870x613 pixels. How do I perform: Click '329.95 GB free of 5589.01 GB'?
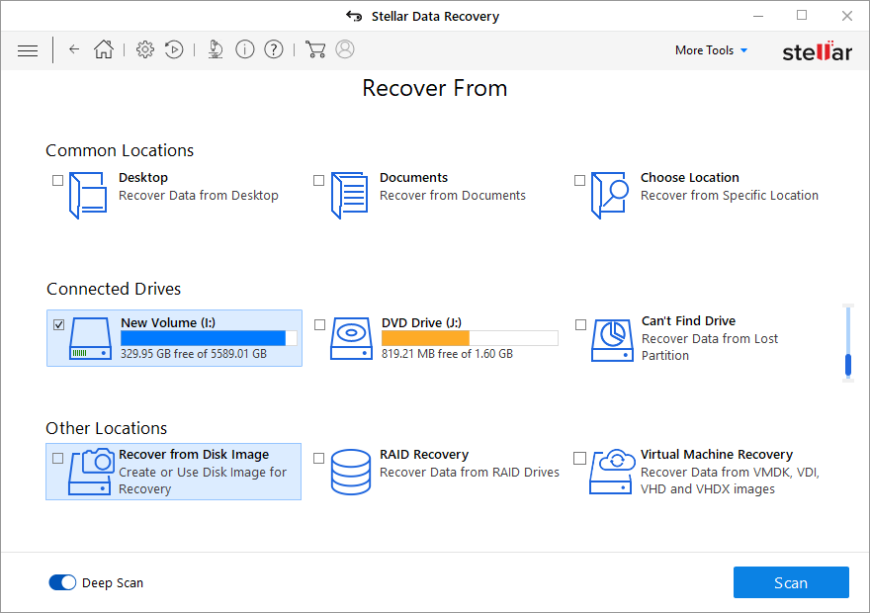[194, 354]
